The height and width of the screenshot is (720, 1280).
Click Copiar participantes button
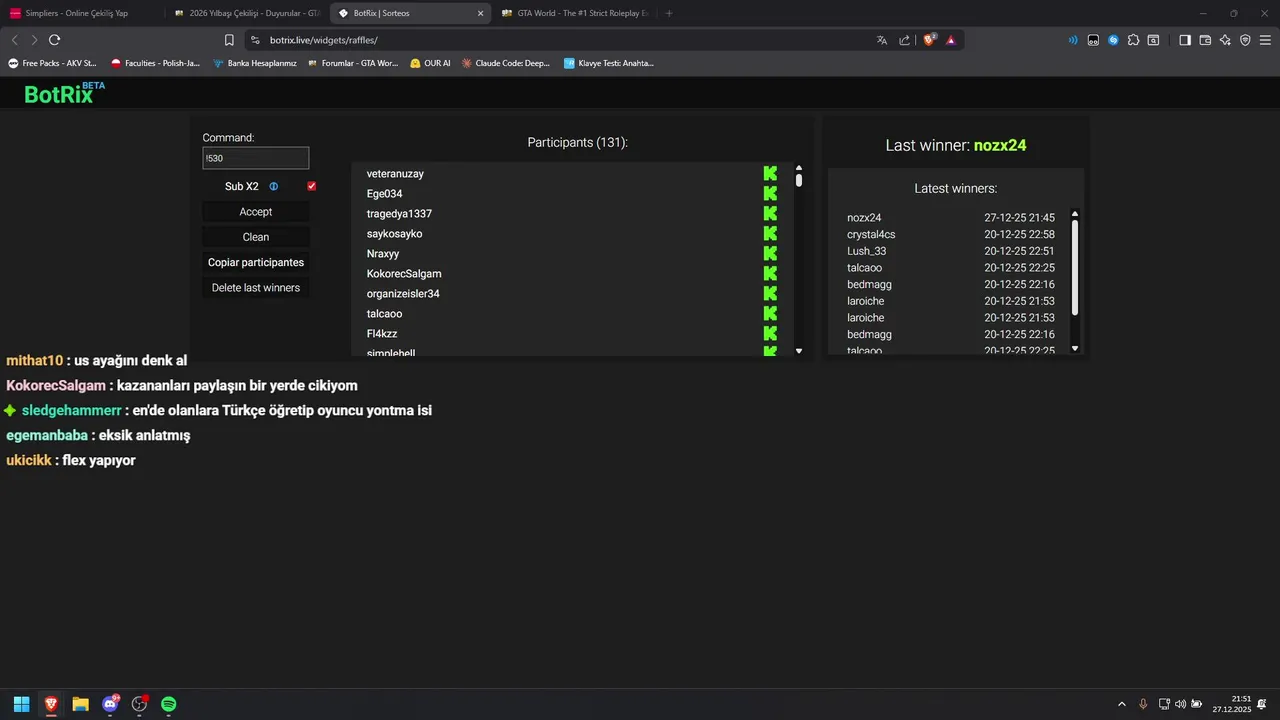pyautogui.click(x=256, y=262)
